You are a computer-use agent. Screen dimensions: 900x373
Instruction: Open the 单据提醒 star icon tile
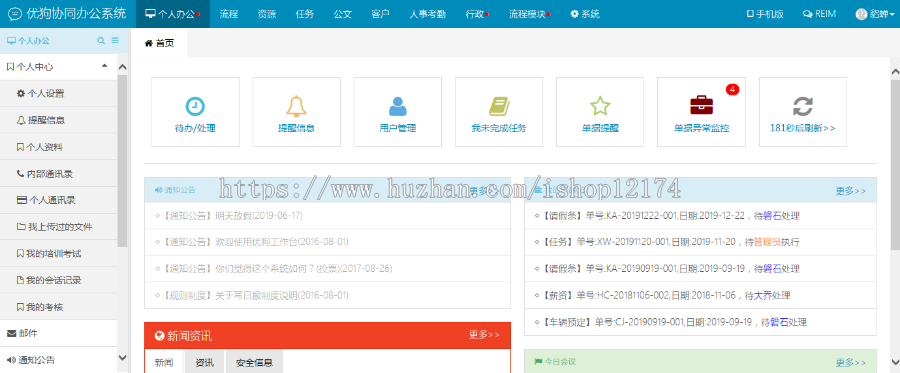pyautogui.click(x=600, y=112)
